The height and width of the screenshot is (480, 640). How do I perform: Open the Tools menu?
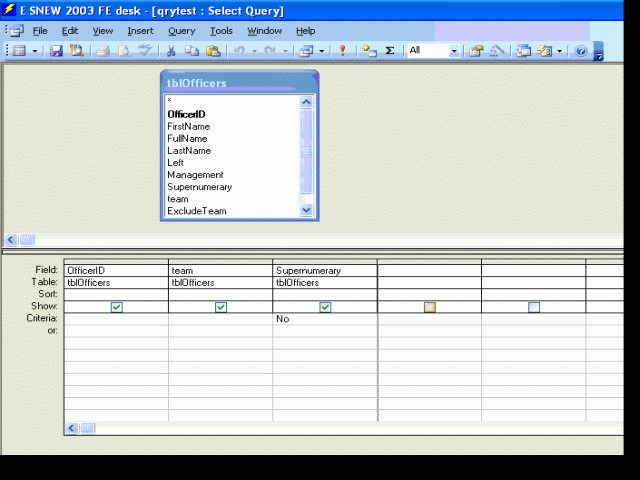tap(221, 31)
